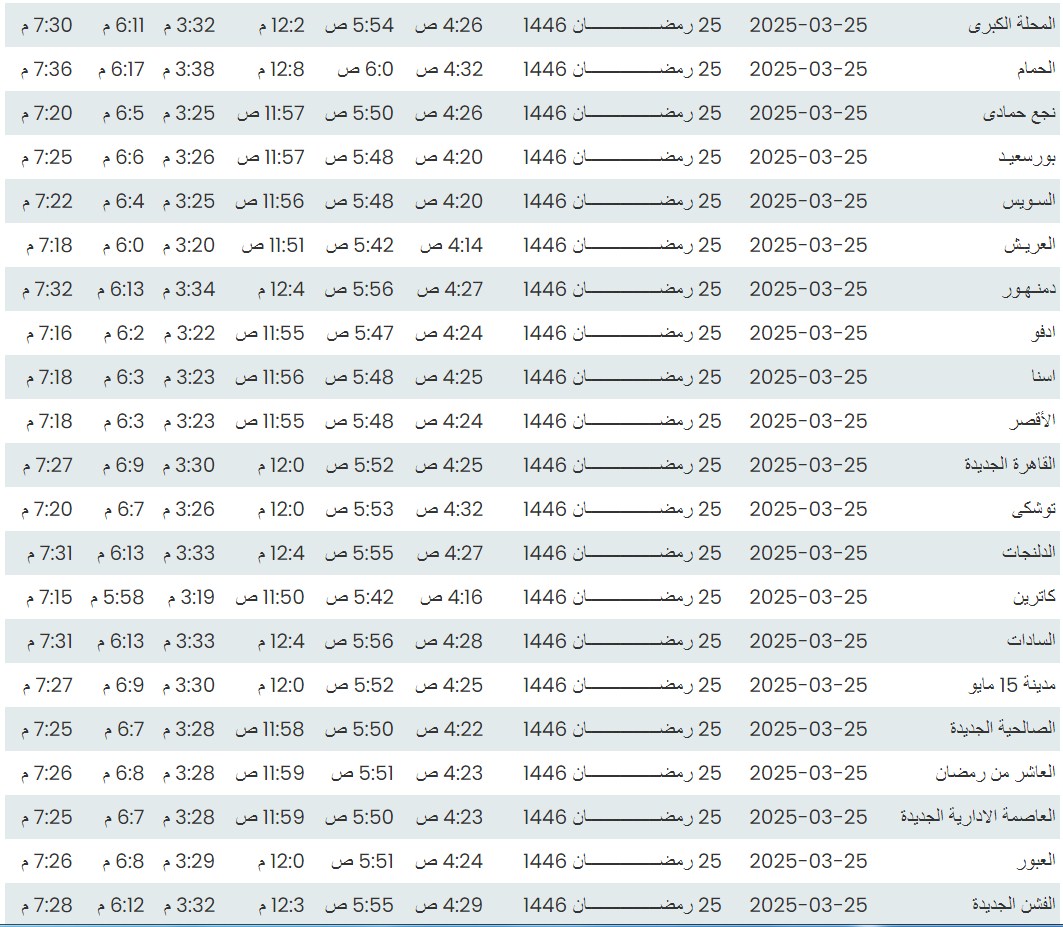
Task: Click the 7:28 م time in الفشن الجديدة row
Action: pyautogui.click(x=46, y=906)
